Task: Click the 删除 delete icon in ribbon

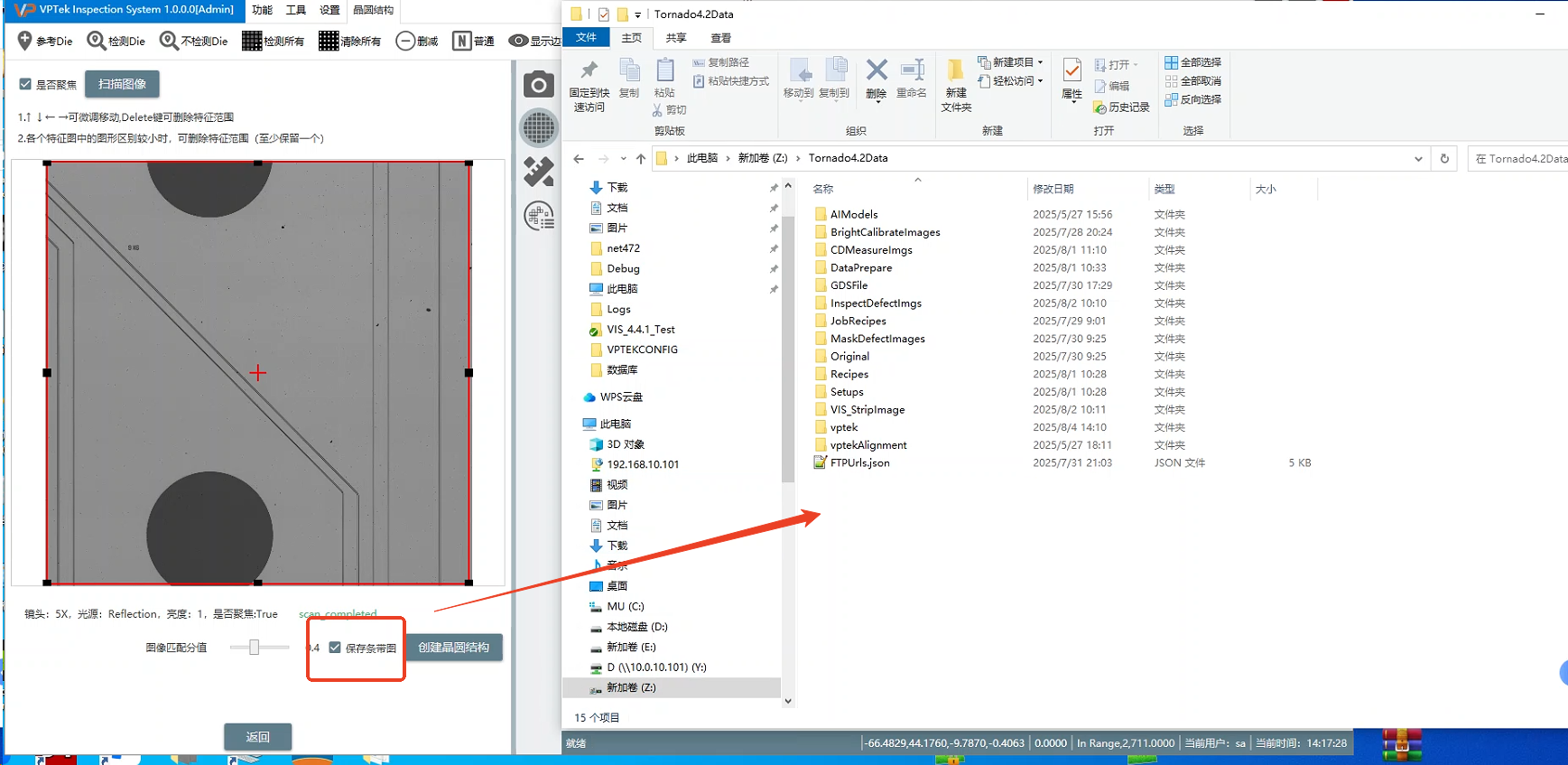Action: click(x=876, y=78)
